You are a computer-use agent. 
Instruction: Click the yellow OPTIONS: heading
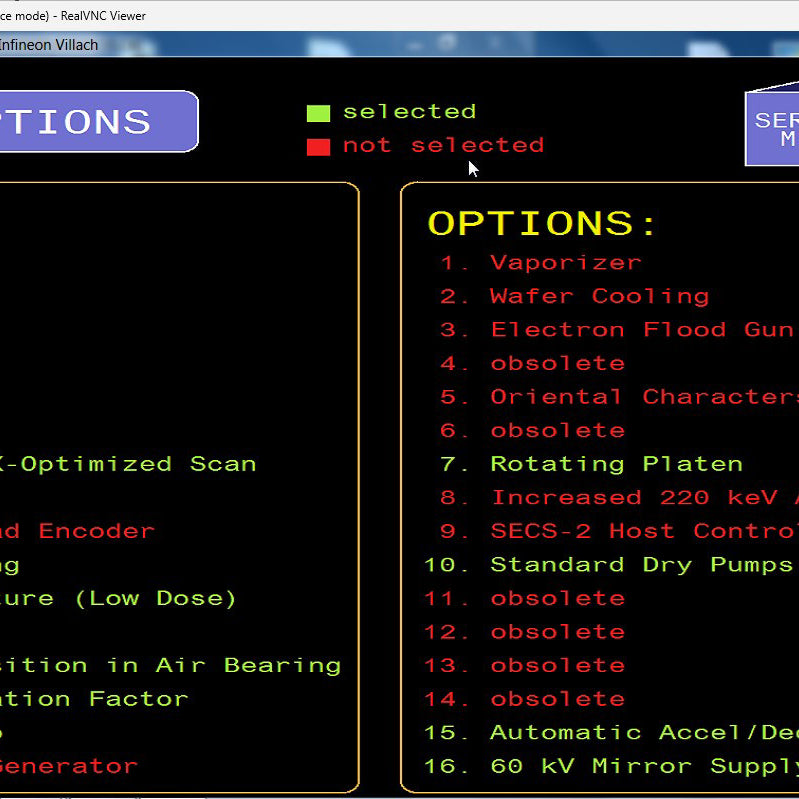pyautogui.click(x=542, y=223)
